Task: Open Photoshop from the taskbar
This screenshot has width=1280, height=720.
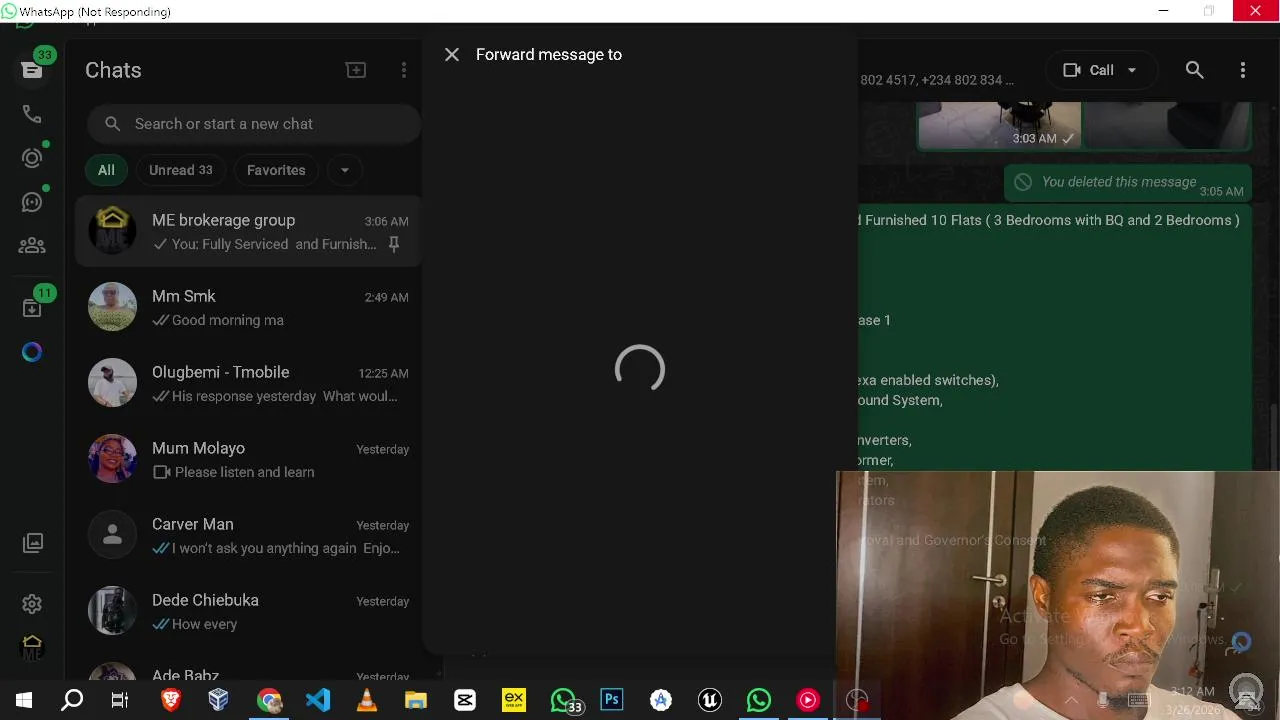Action: 612,700
